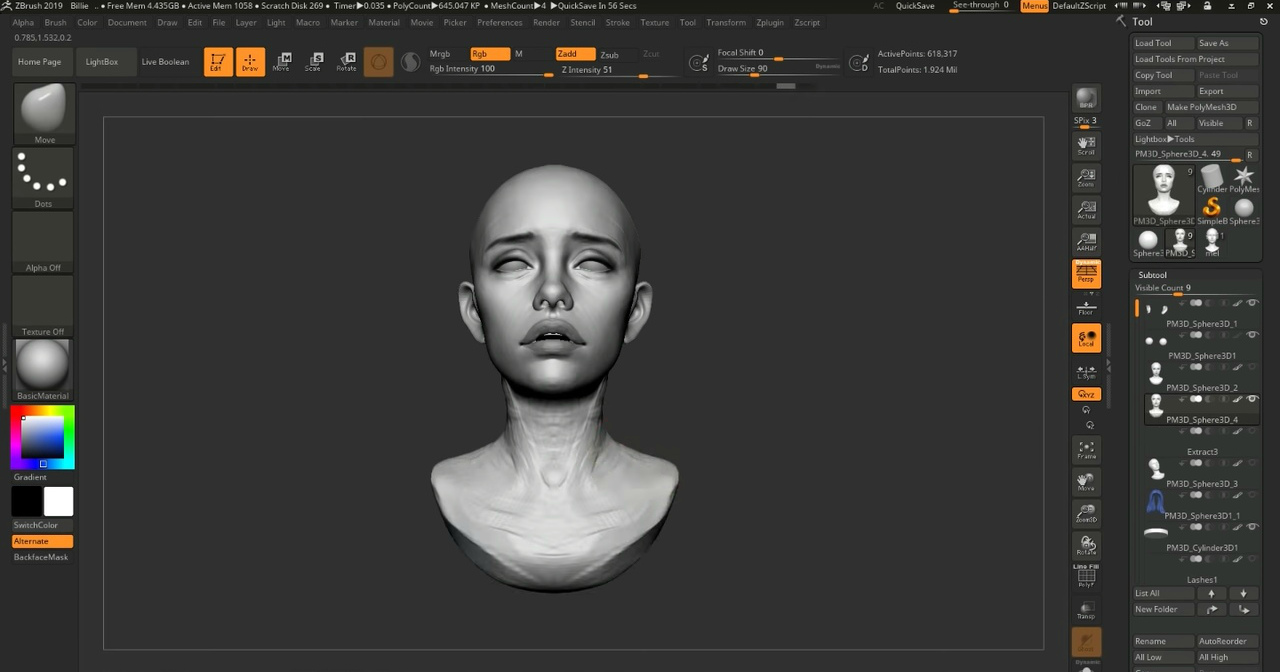Click the Scroll canvas icon
The height and width of the screenshot is (672, 1280).
click(x=1086, y=145)
